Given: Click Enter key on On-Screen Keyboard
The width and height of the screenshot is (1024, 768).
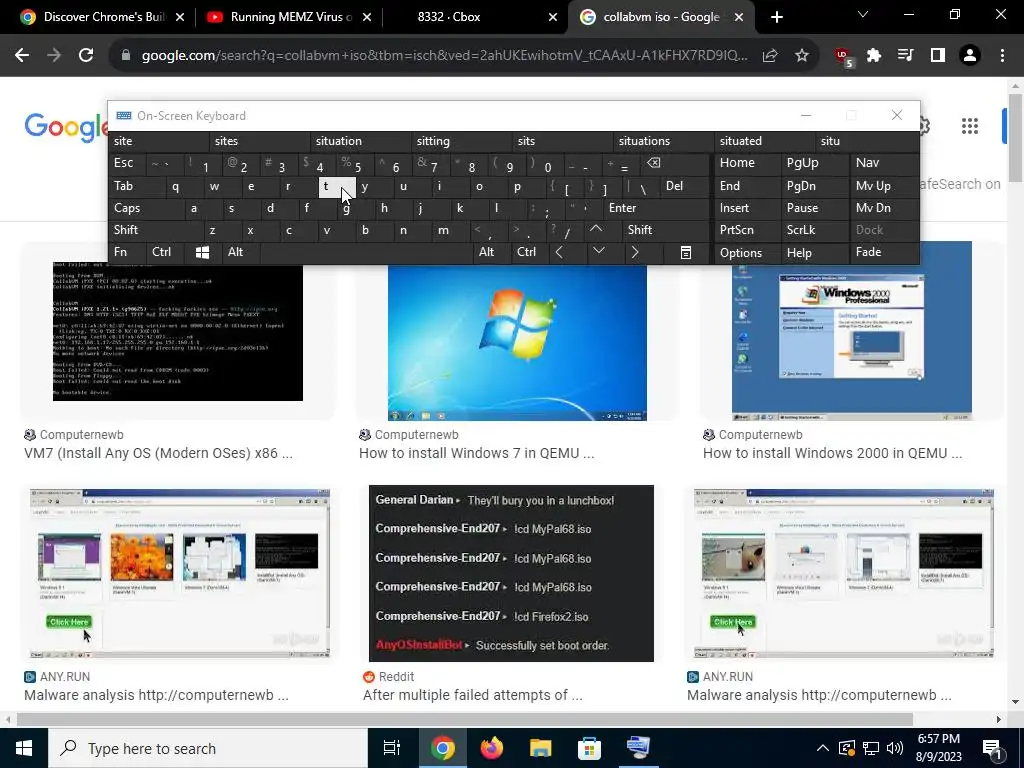Looking at the screenshot, I should coord(656,208).
